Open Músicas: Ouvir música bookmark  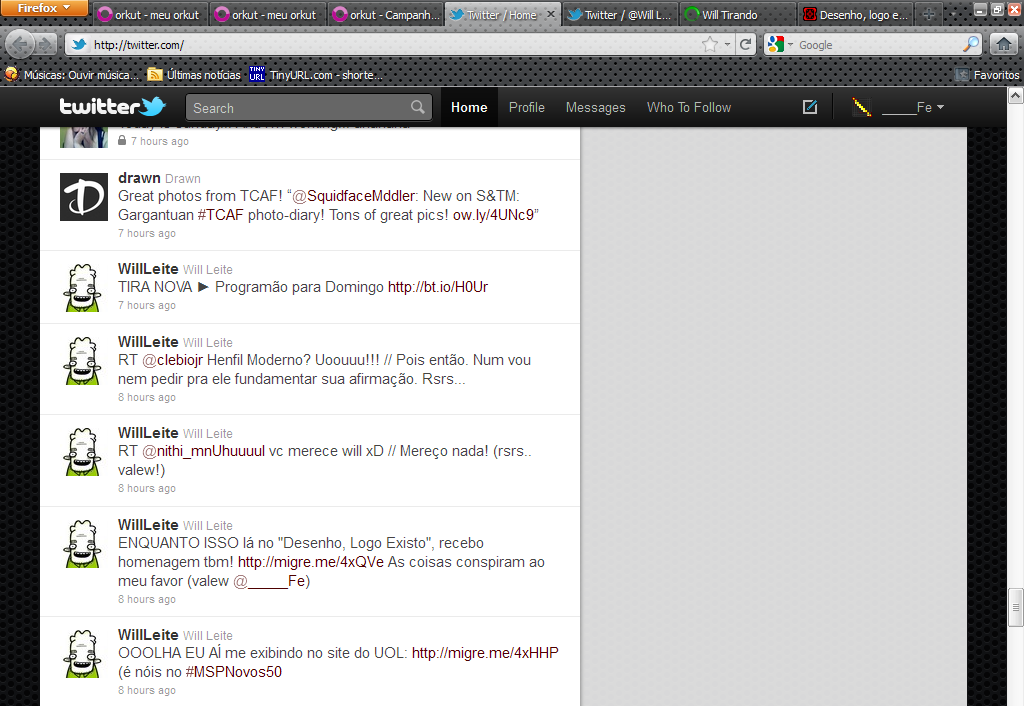tap(72, 75)
